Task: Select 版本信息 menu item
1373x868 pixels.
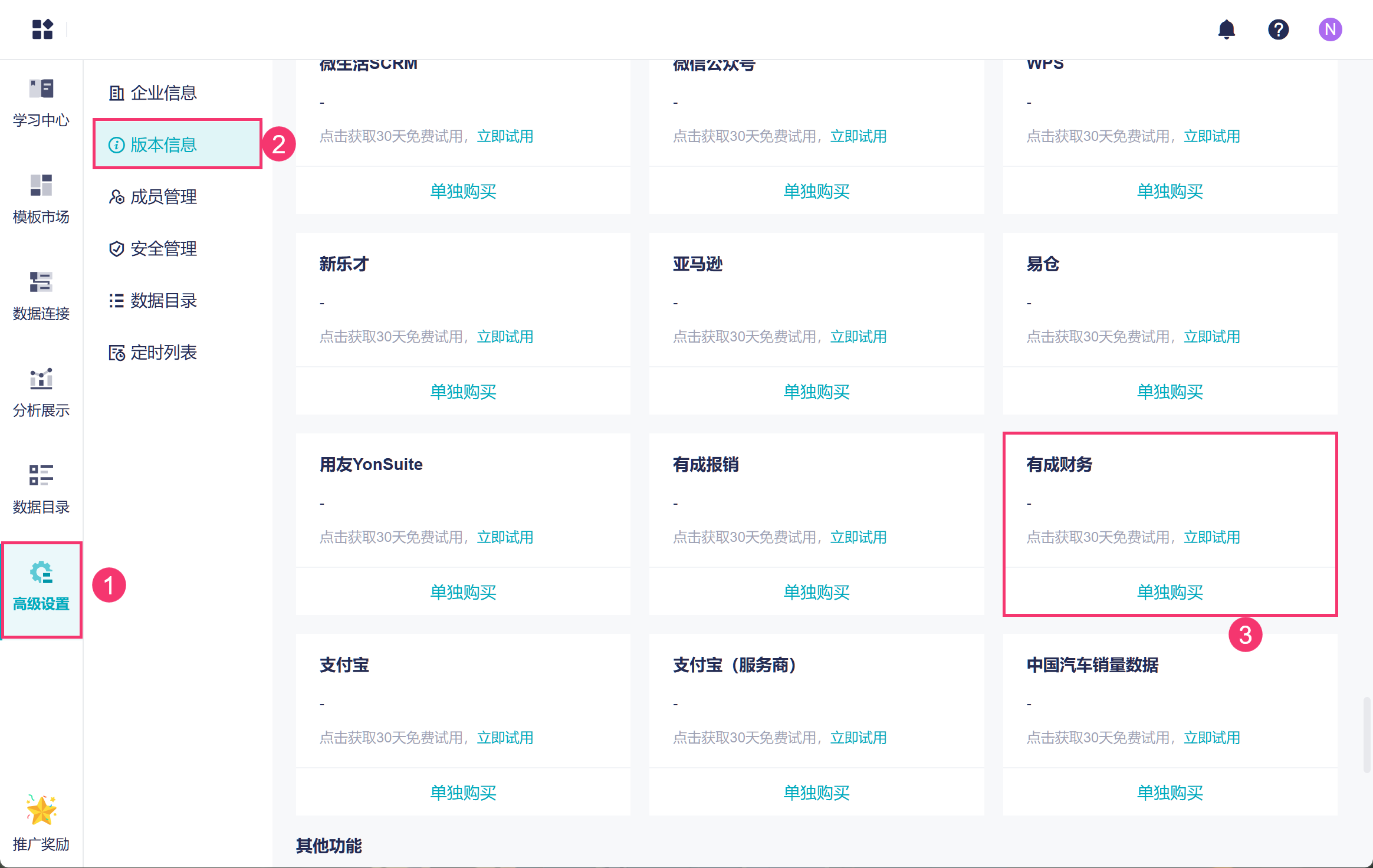Action: (x=163, y=145)
